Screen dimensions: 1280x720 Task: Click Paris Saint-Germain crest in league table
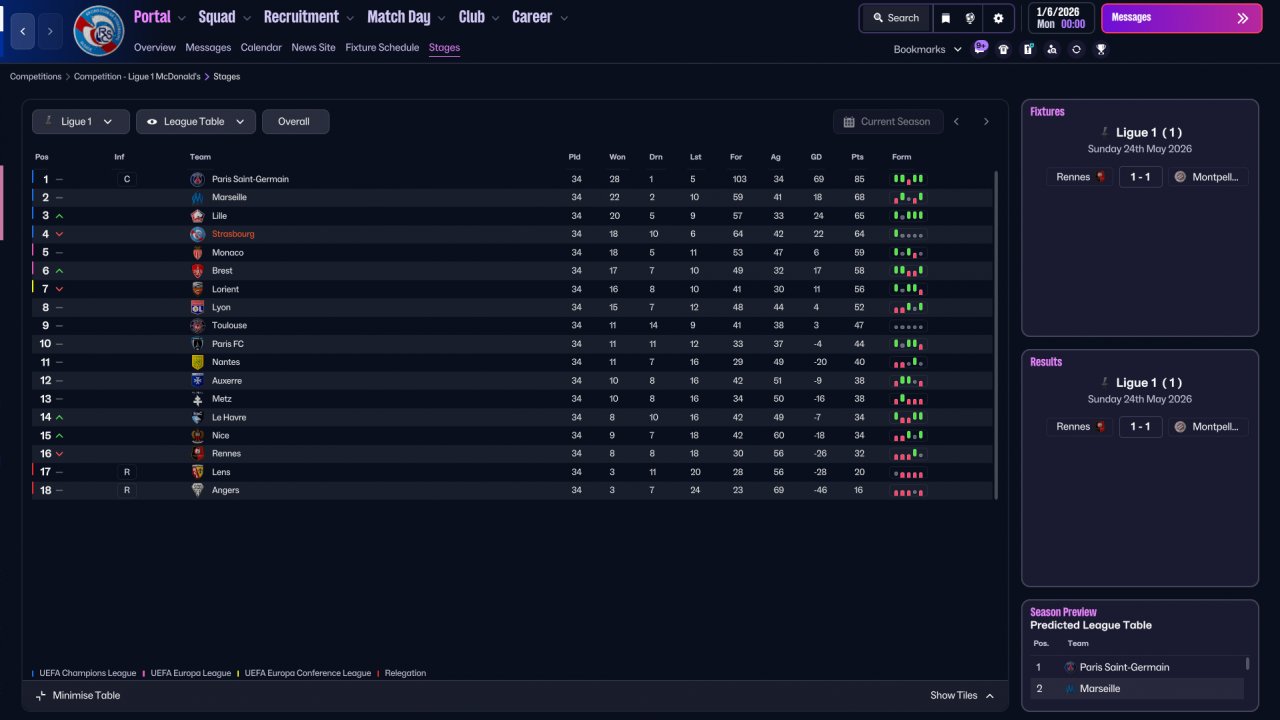point(197,179)
